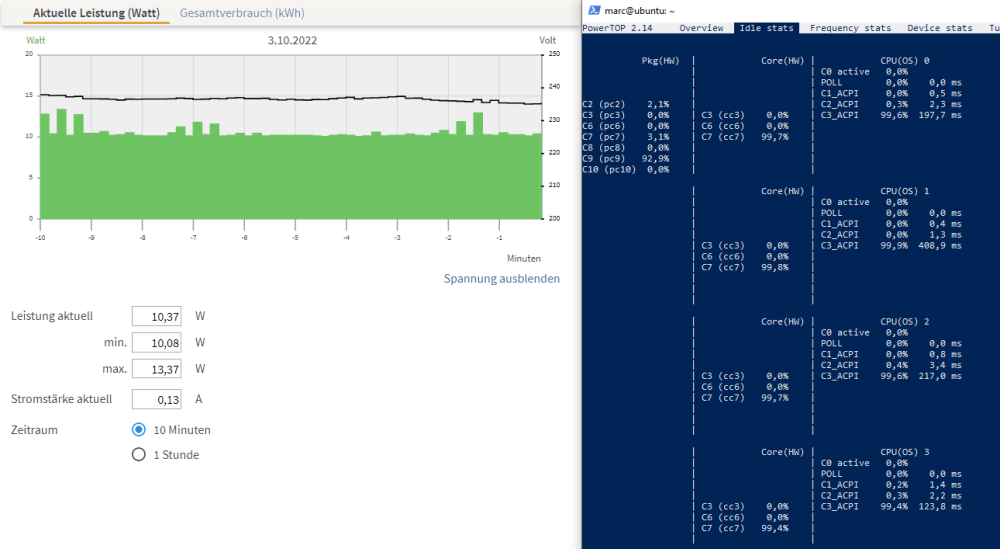Screen dimensions: 1000x549
Task: Switch to Aktuelle Leistung (Watt) tab
Action: click(x=96, y=13)
